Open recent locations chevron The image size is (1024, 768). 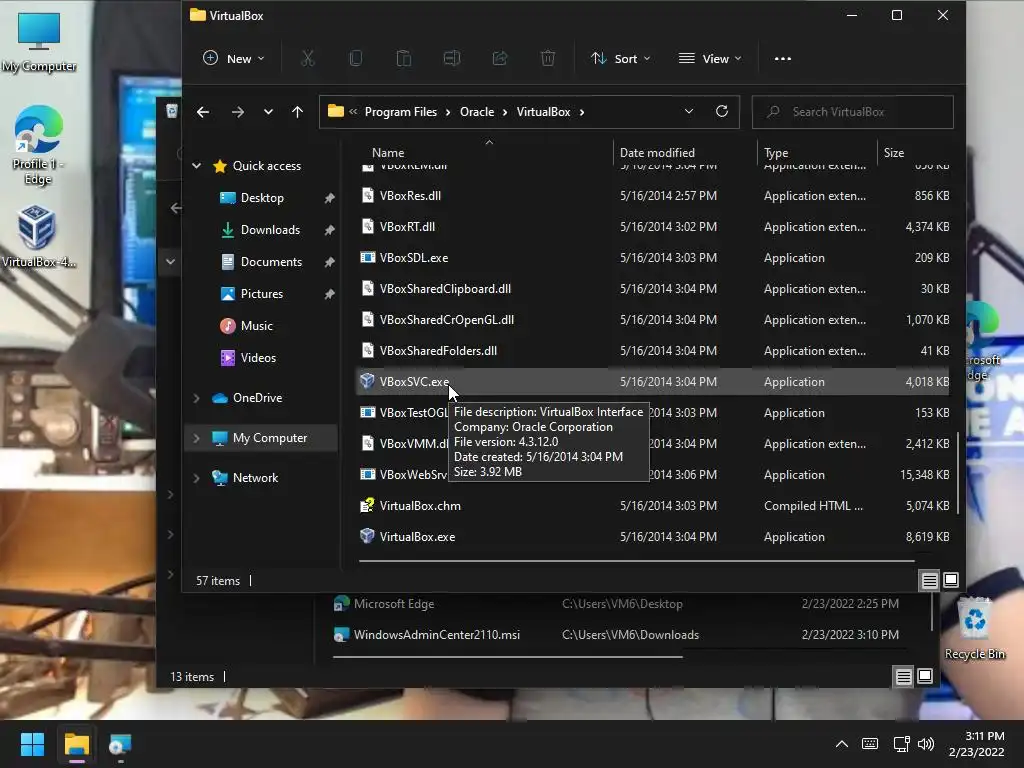point(268,112)
